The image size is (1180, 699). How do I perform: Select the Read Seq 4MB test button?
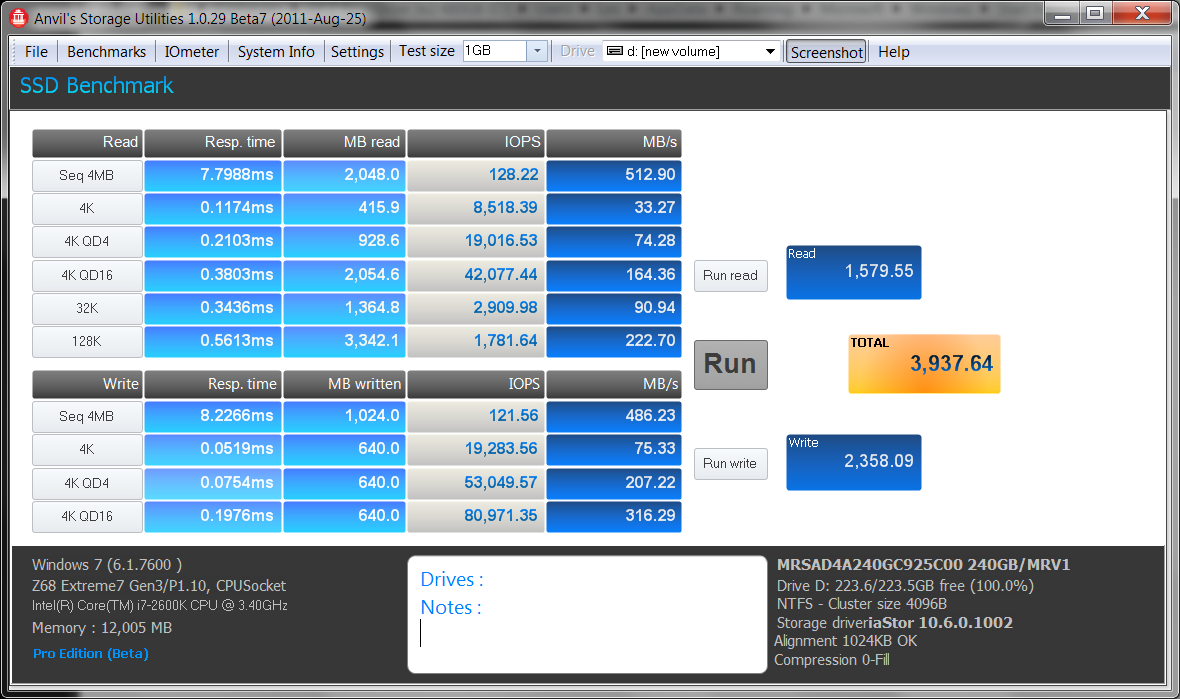(87, 175)
